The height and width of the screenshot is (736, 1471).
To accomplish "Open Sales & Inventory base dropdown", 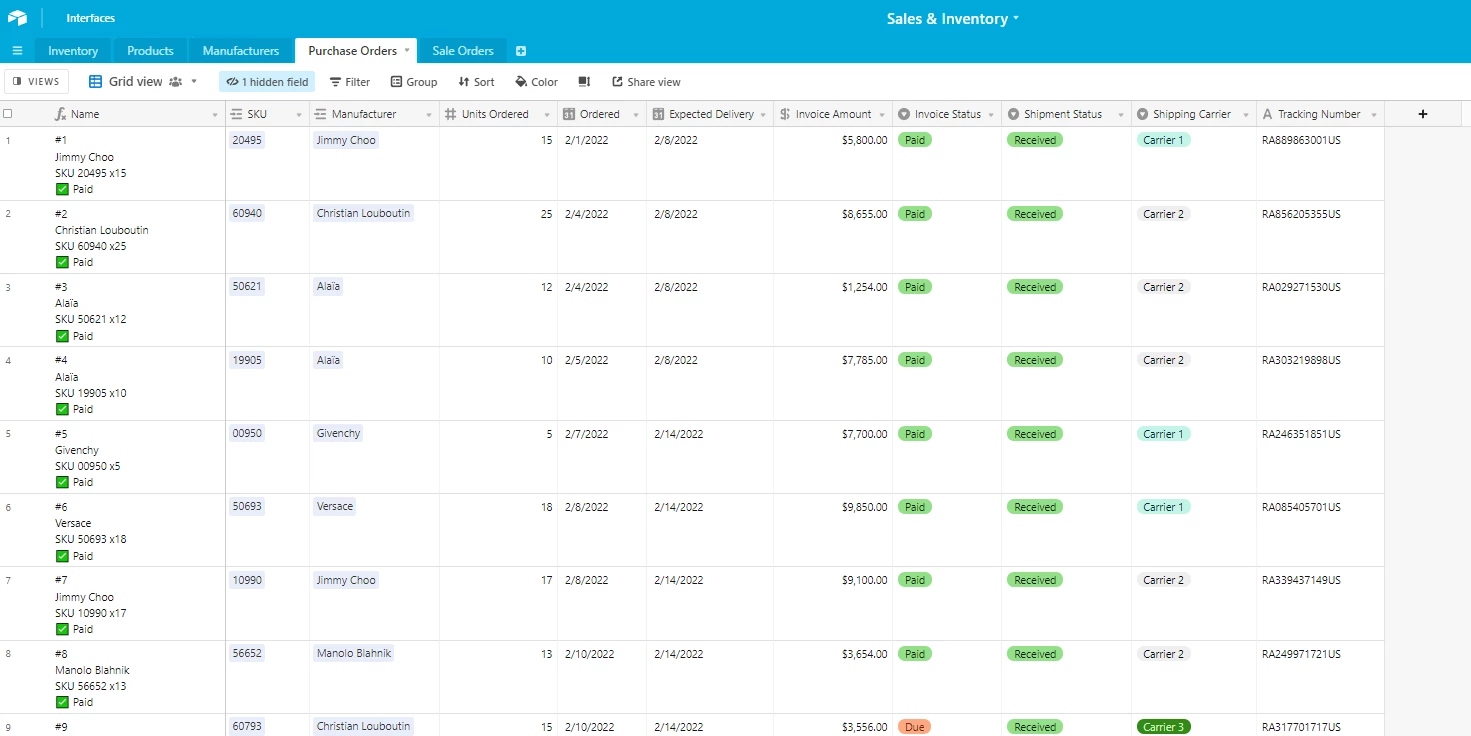I will 1016,19.
